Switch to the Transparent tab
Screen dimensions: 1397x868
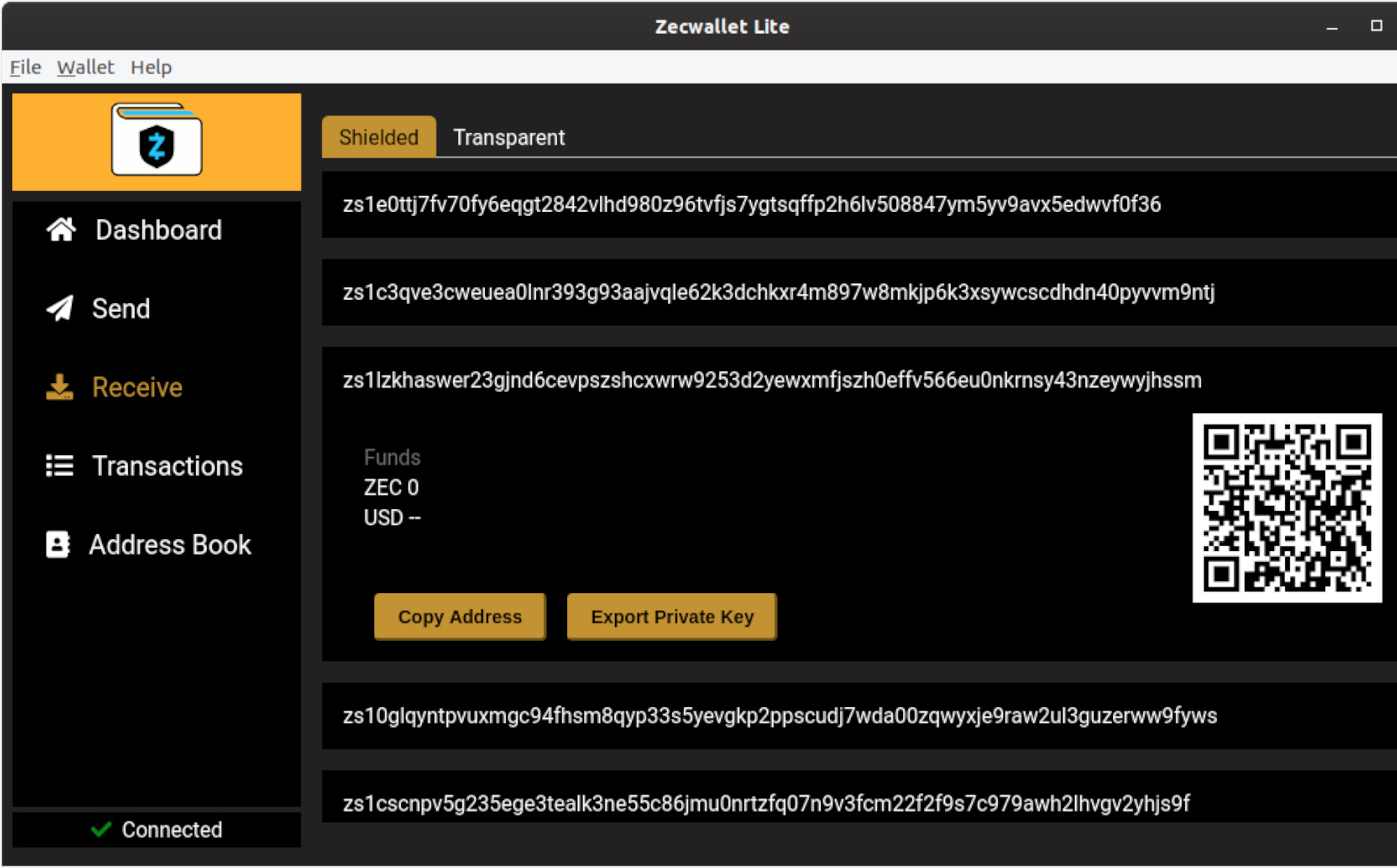pyautogui.click(x=509, y=137)
